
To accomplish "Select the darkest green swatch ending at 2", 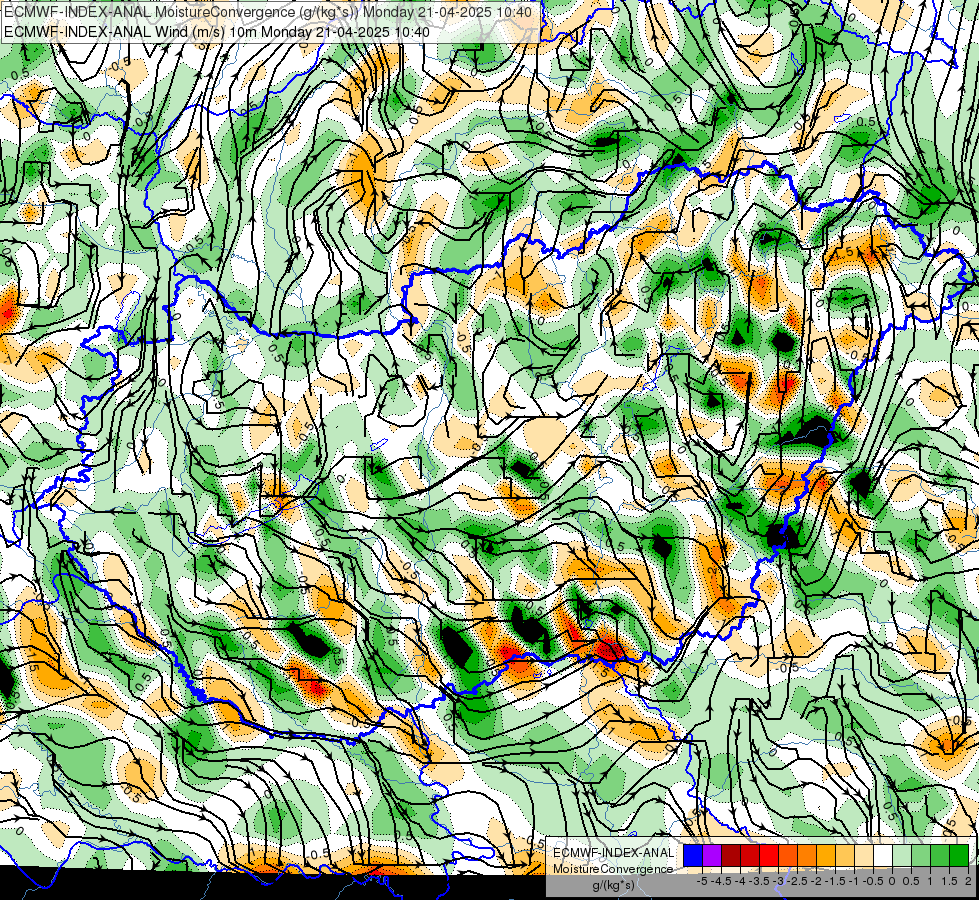I will tap(959, 855).
